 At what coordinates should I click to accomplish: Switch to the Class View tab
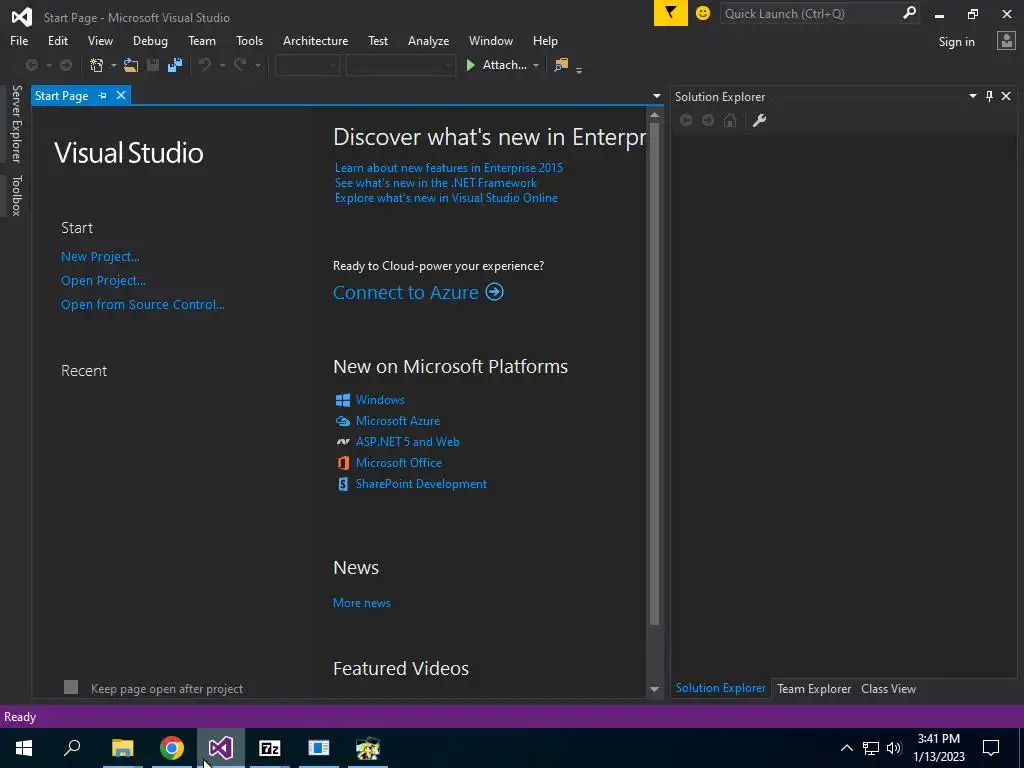pos(888,688)
